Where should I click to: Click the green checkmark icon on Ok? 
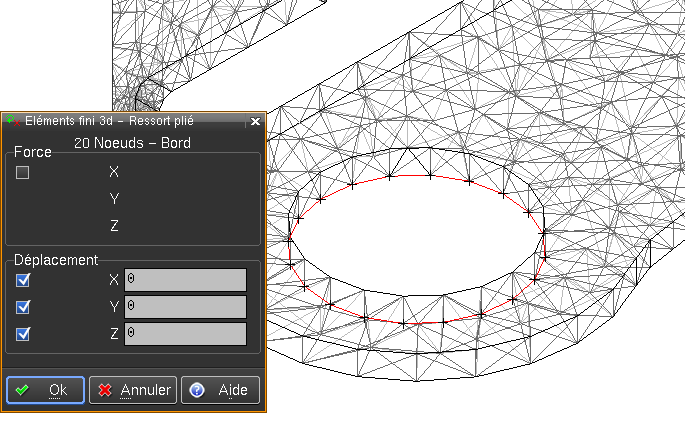tap(22, 390)
